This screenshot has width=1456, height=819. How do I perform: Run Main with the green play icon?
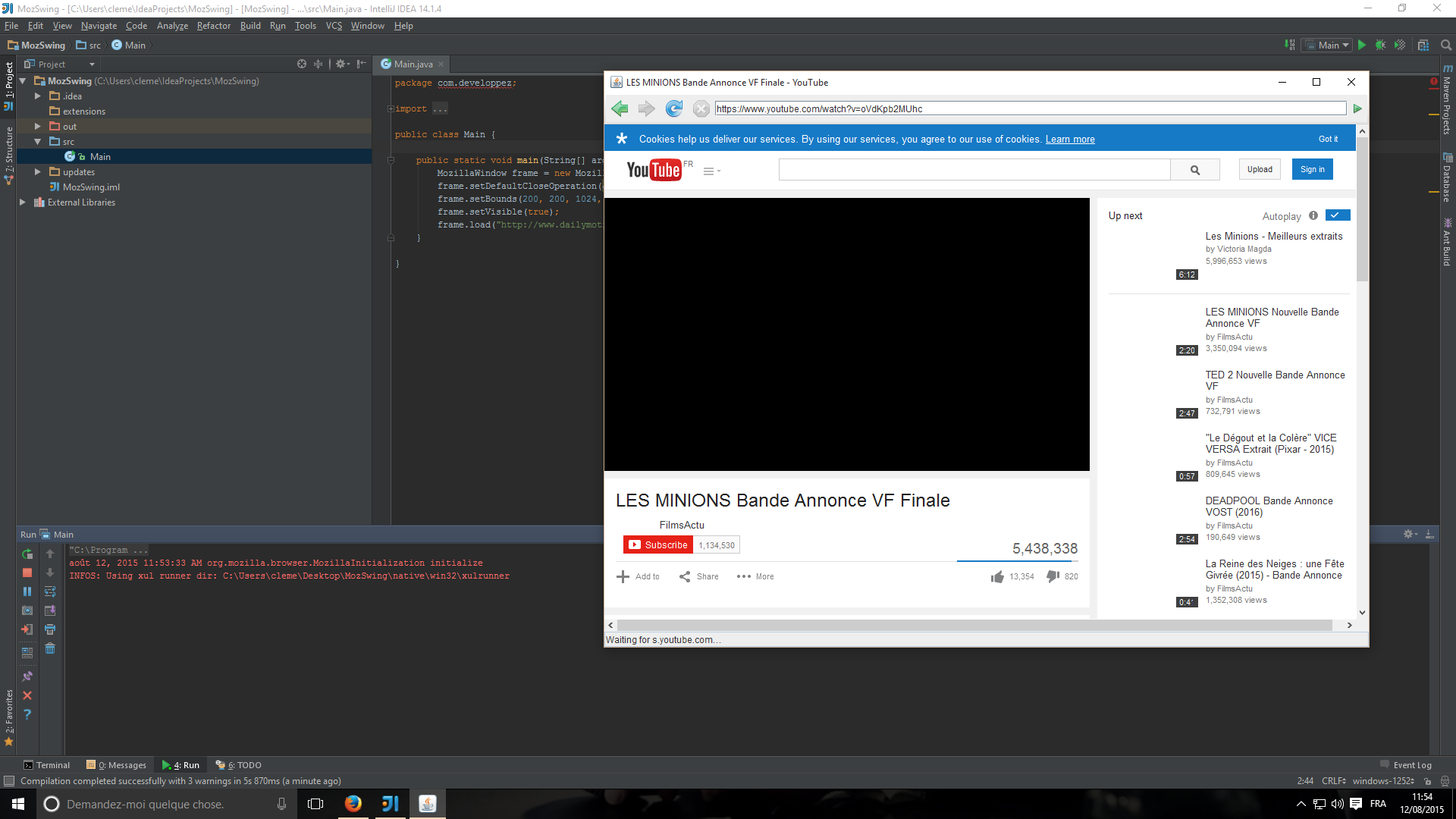pyautogui.click(x=1362, y=45)
